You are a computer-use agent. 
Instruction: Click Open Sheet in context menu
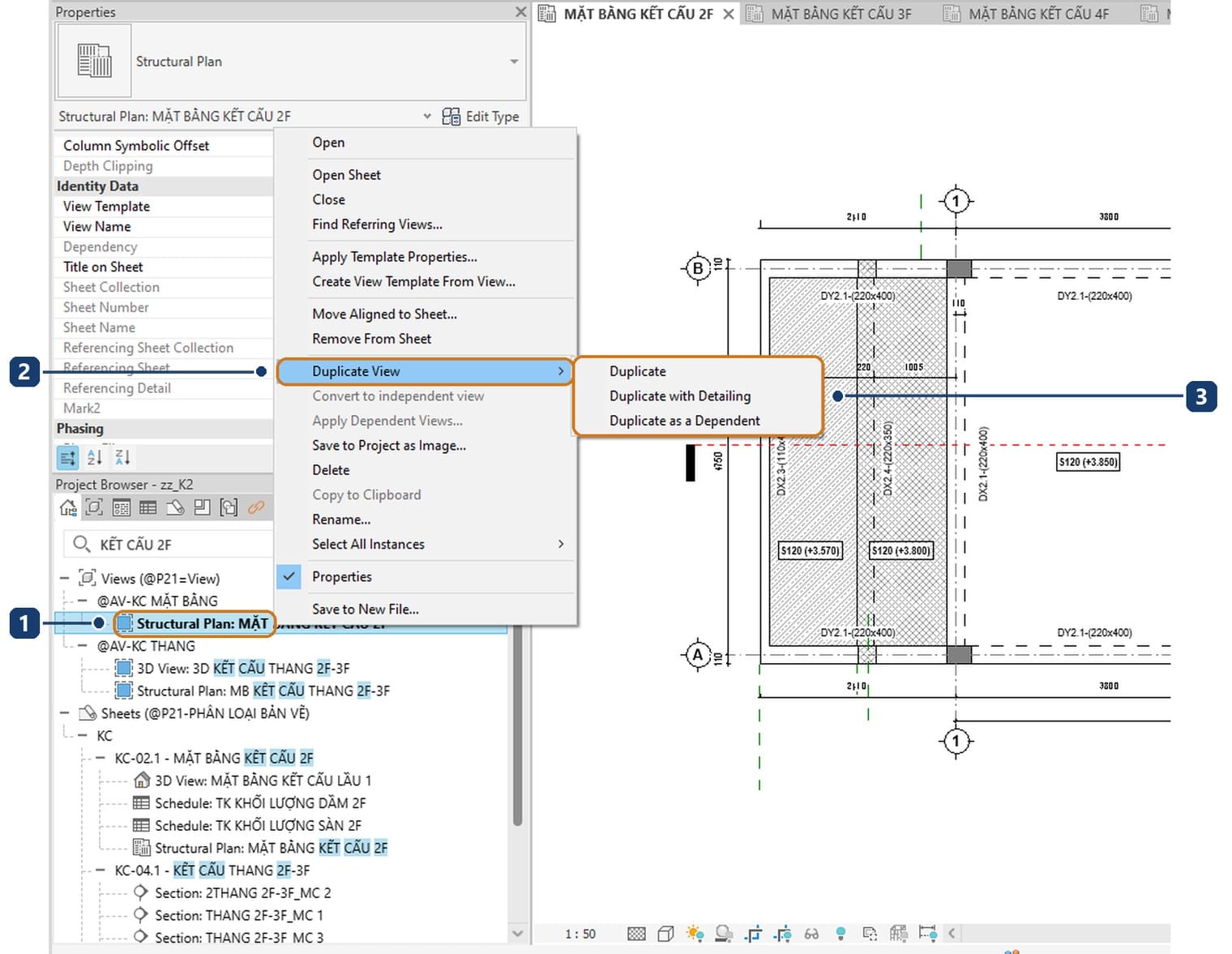(346, 175)
